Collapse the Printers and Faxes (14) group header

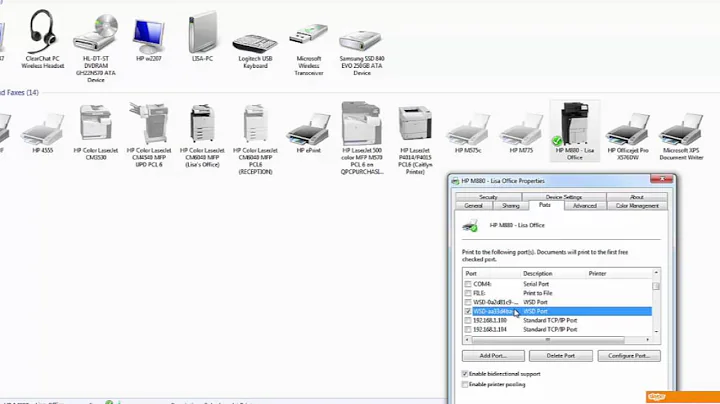point(19,93)
